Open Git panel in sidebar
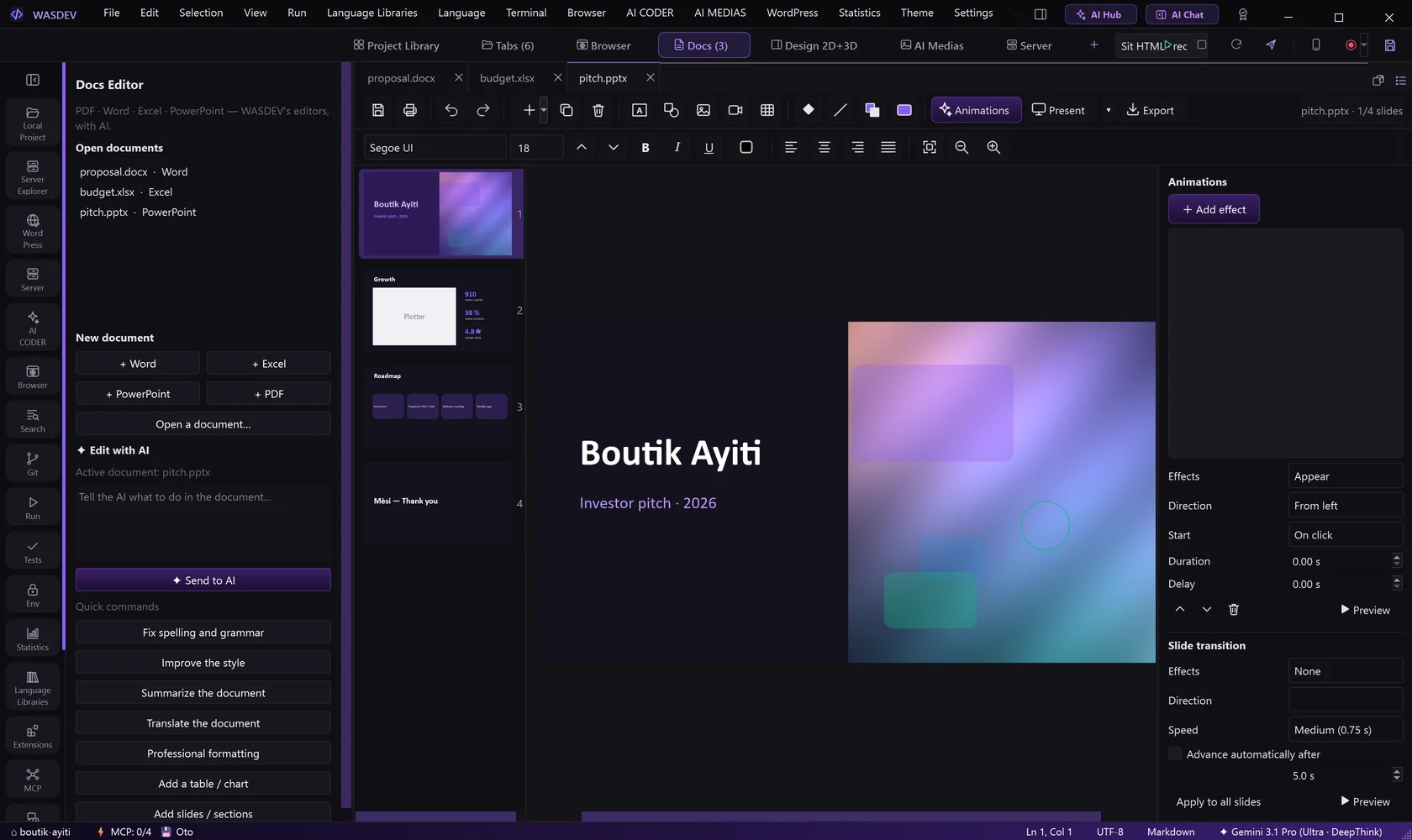The image size is (1412, 840). coord(33,464)
